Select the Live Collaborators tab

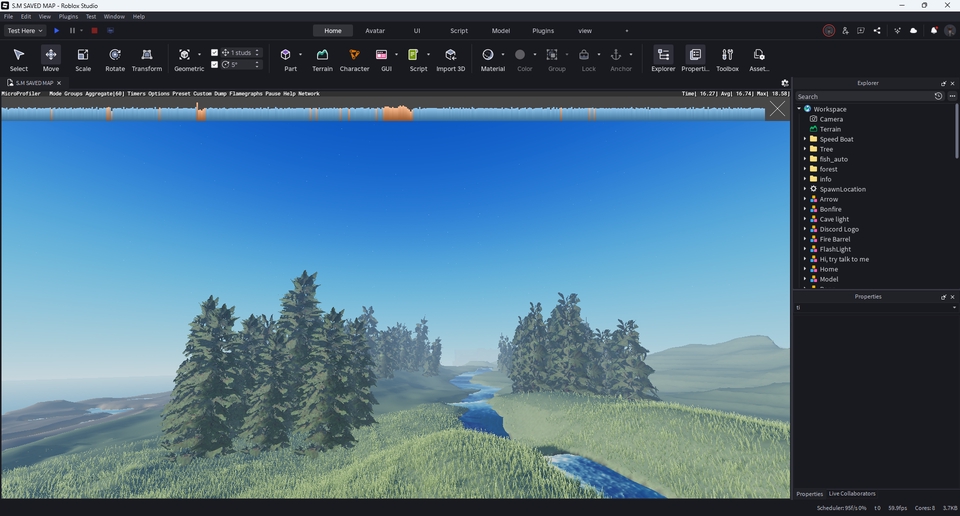[851, 494]
